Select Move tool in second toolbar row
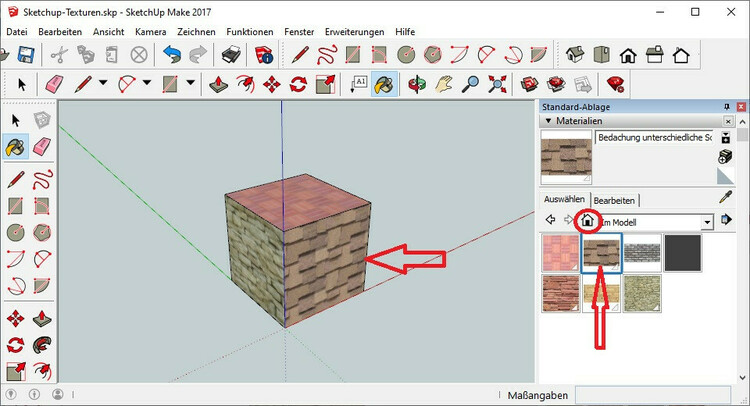The width and height of the screenshot is (750, 406). tap(272, 85)
